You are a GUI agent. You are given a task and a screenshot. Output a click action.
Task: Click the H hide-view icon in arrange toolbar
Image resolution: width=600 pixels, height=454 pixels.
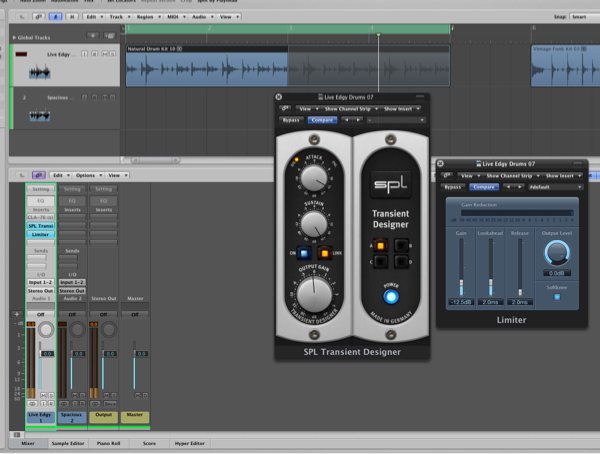[72, 17]
